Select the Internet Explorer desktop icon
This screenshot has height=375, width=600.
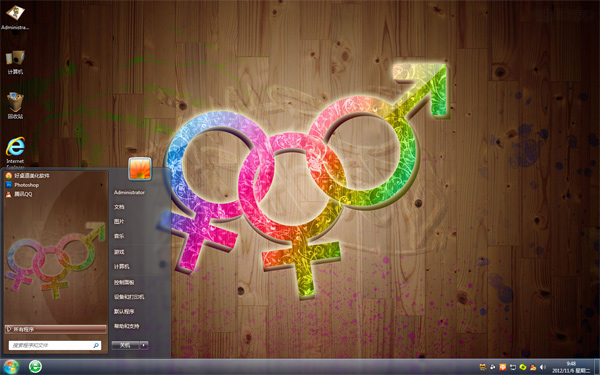tap(15, 152)
